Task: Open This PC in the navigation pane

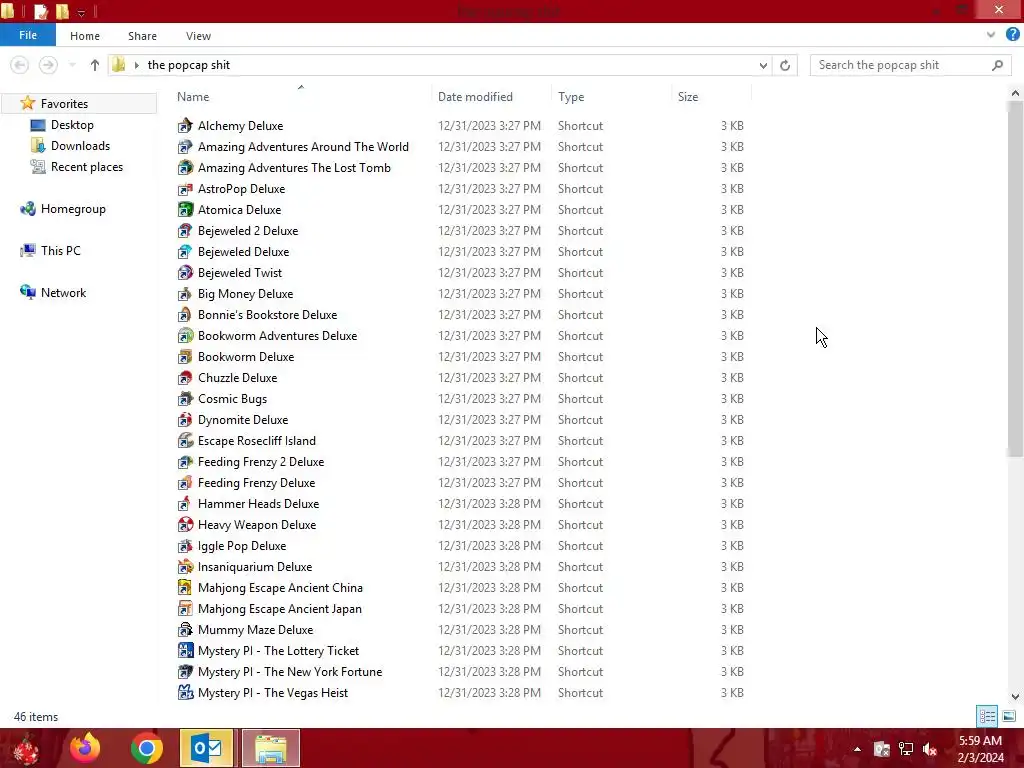Action: 61,251
